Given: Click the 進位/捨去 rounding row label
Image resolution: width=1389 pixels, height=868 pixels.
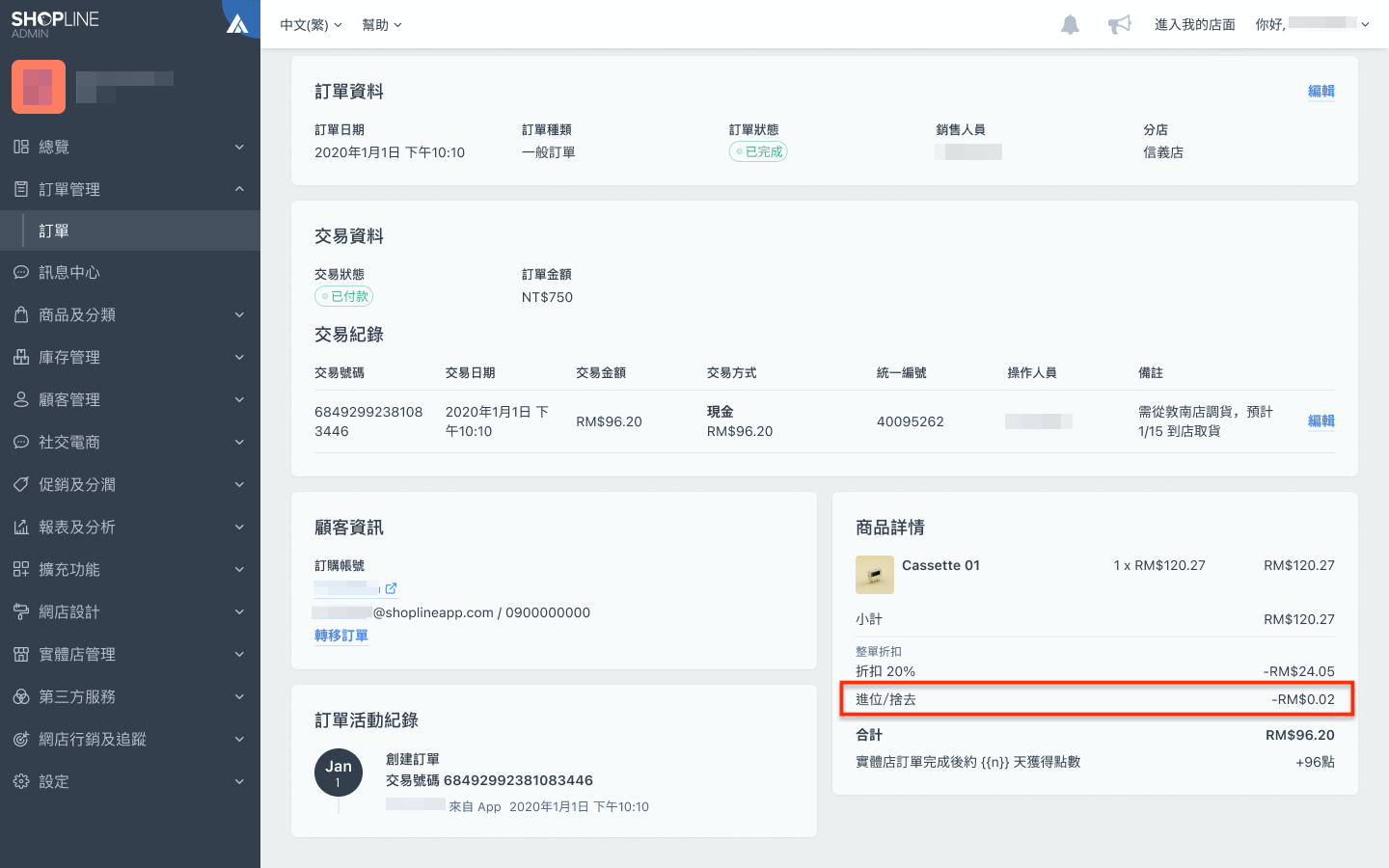Looking at the screenshot, I should pos(885,699).
